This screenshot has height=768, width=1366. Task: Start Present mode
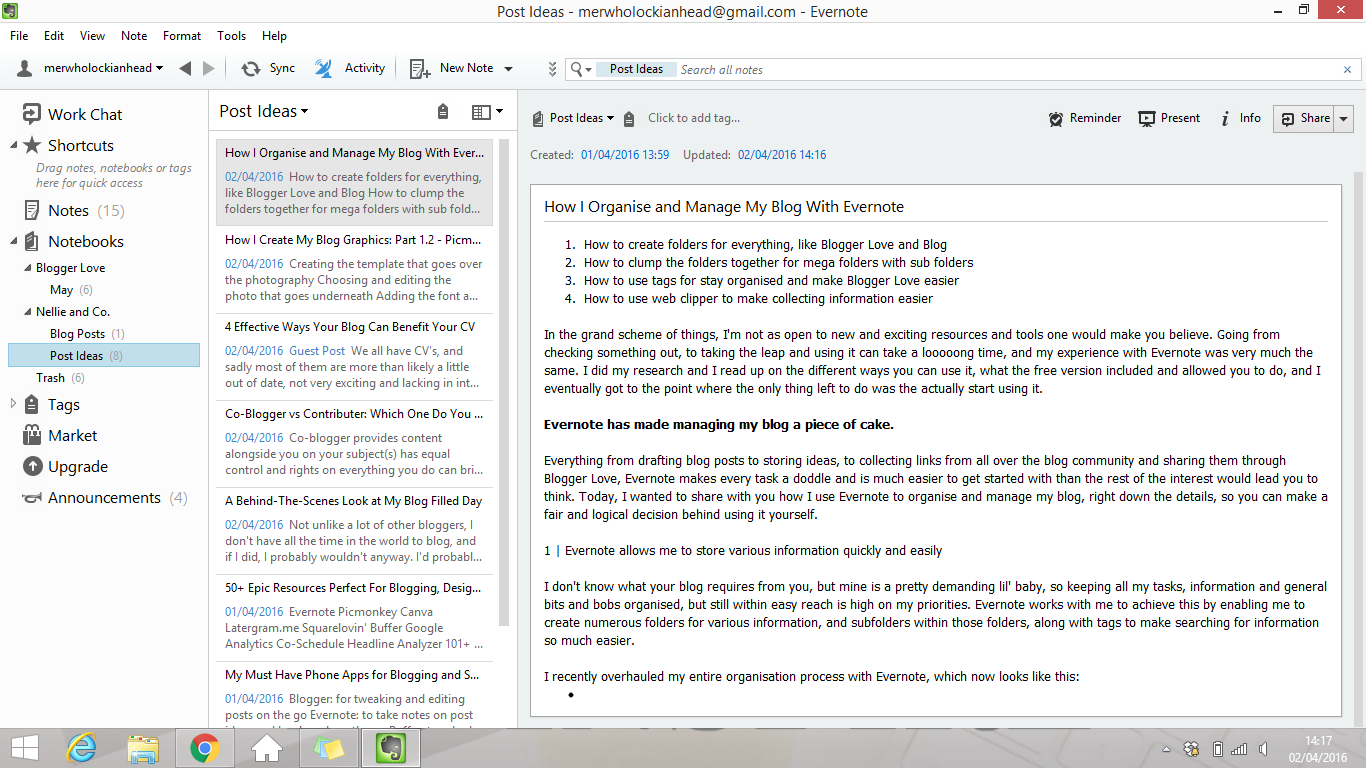tap(1169, 118)
